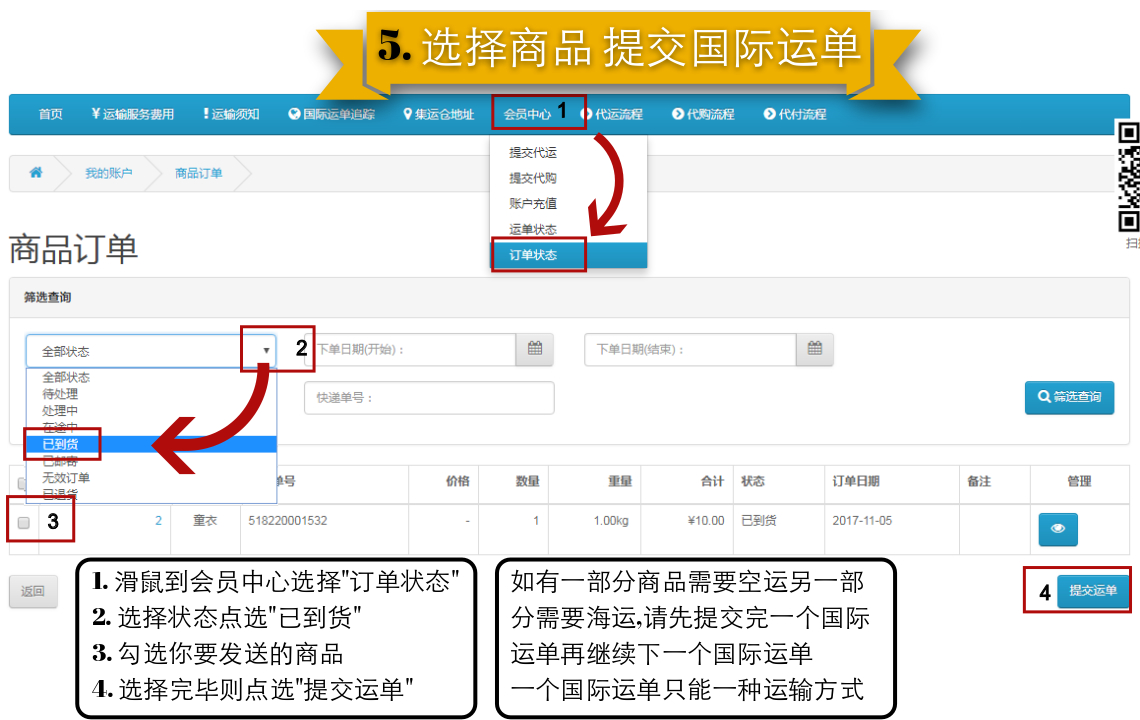
Task: Open the 会员中心 menu
Action: [527, 114]
